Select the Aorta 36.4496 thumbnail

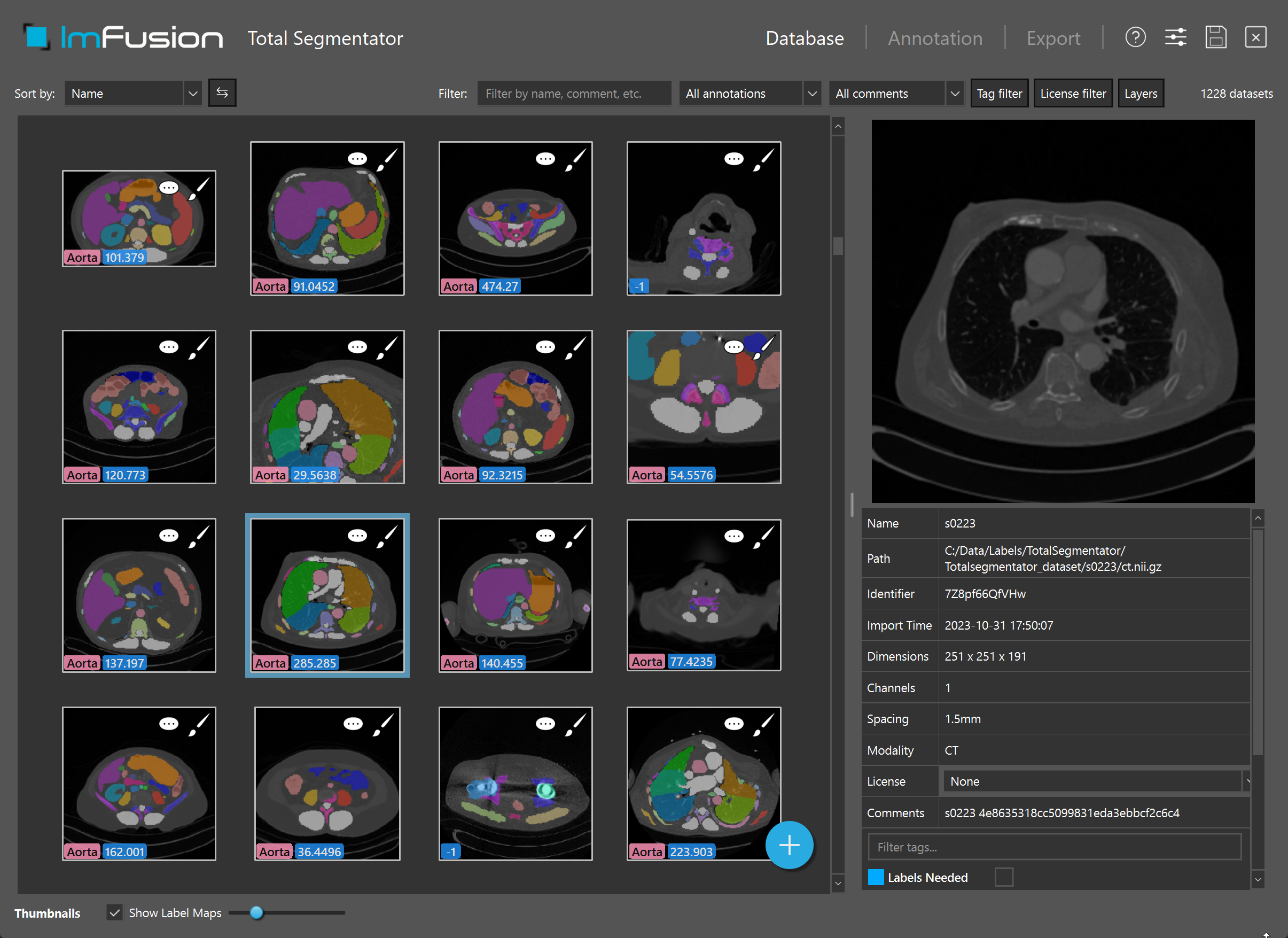click(327, 784)
